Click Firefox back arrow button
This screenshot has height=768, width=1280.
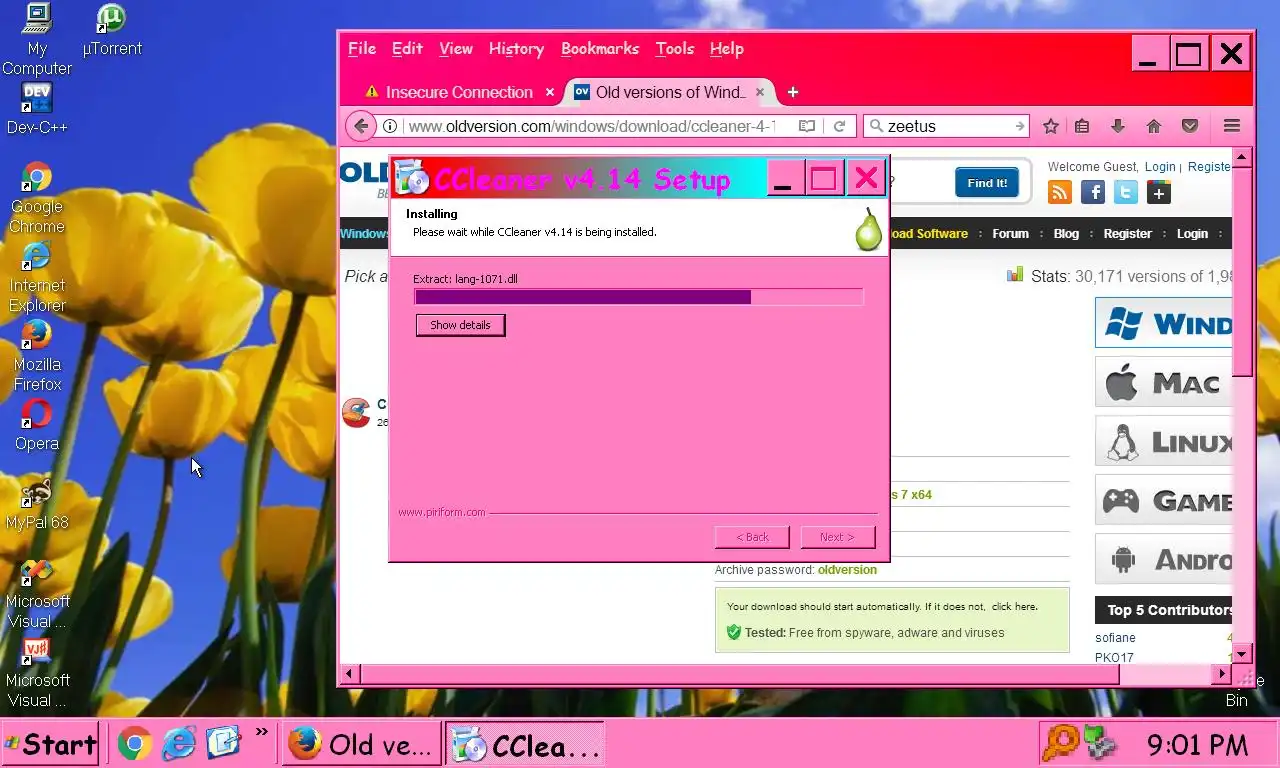coord(361,126)
